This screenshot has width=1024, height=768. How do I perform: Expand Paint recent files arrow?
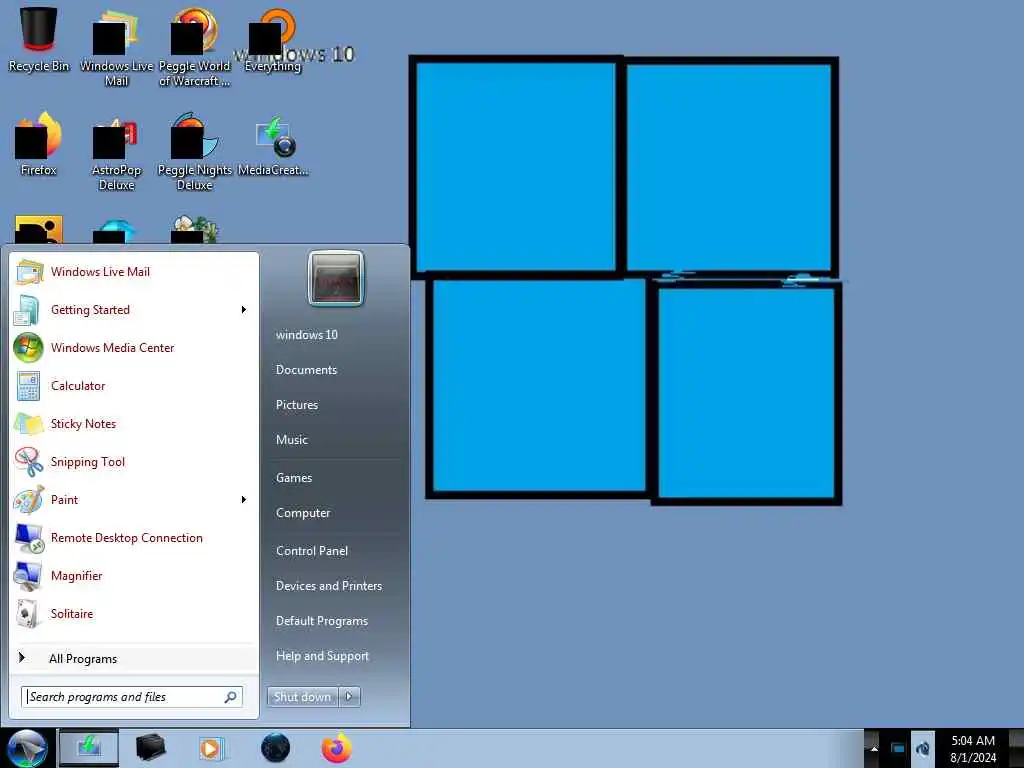point(244,500)
